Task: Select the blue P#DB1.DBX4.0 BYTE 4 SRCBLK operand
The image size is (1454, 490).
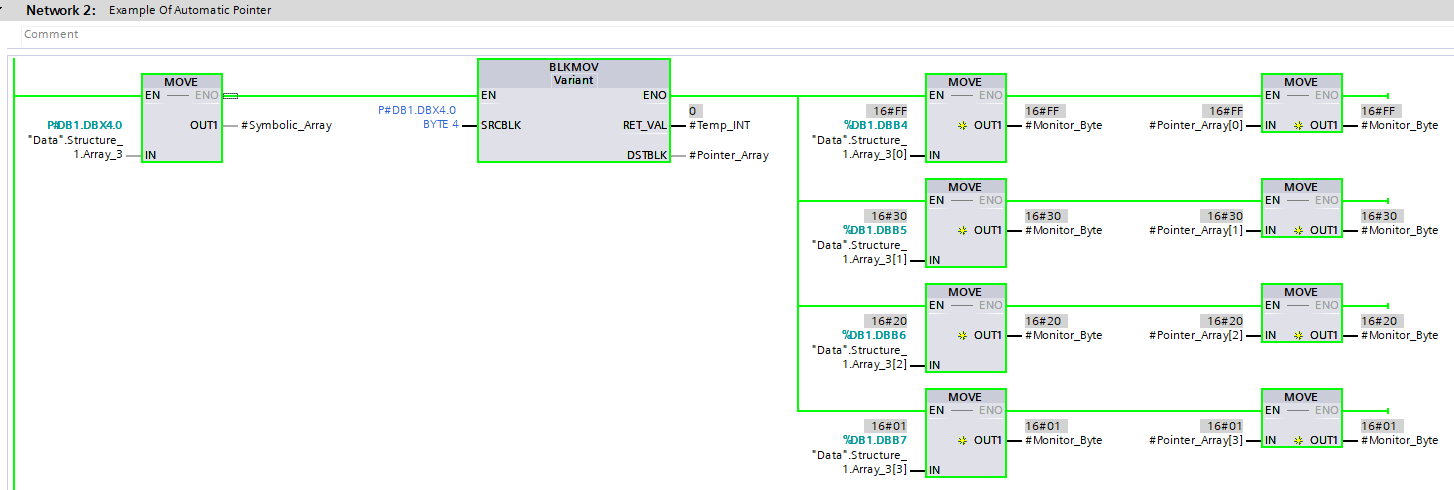Action: click(x=416, y=117)
